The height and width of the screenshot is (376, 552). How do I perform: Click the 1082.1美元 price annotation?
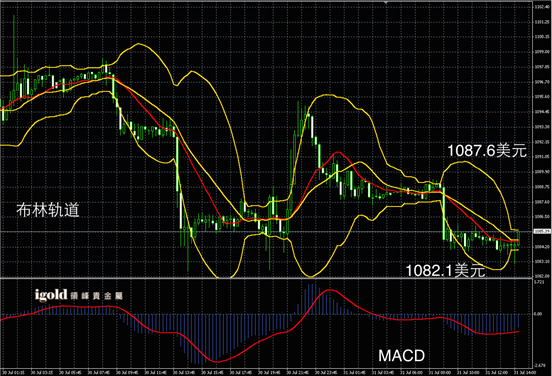click(446, 270)
